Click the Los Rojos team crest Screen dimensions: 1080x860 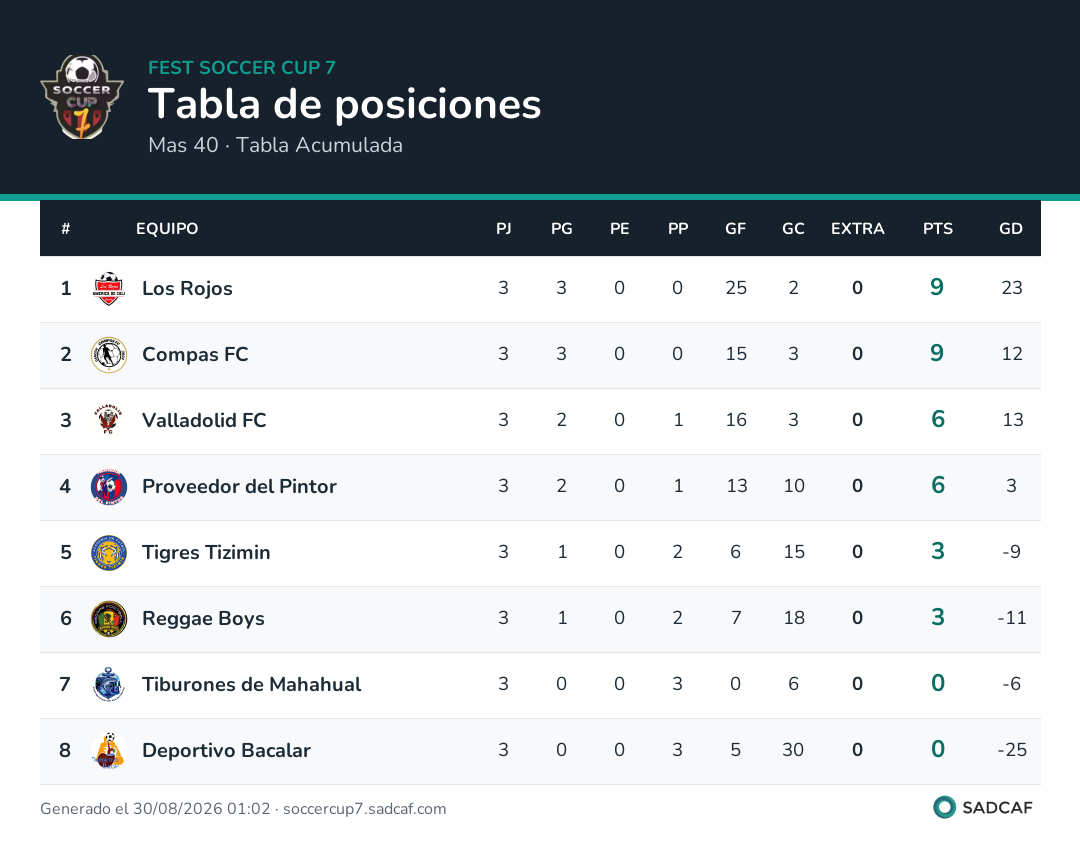(109, 289)
